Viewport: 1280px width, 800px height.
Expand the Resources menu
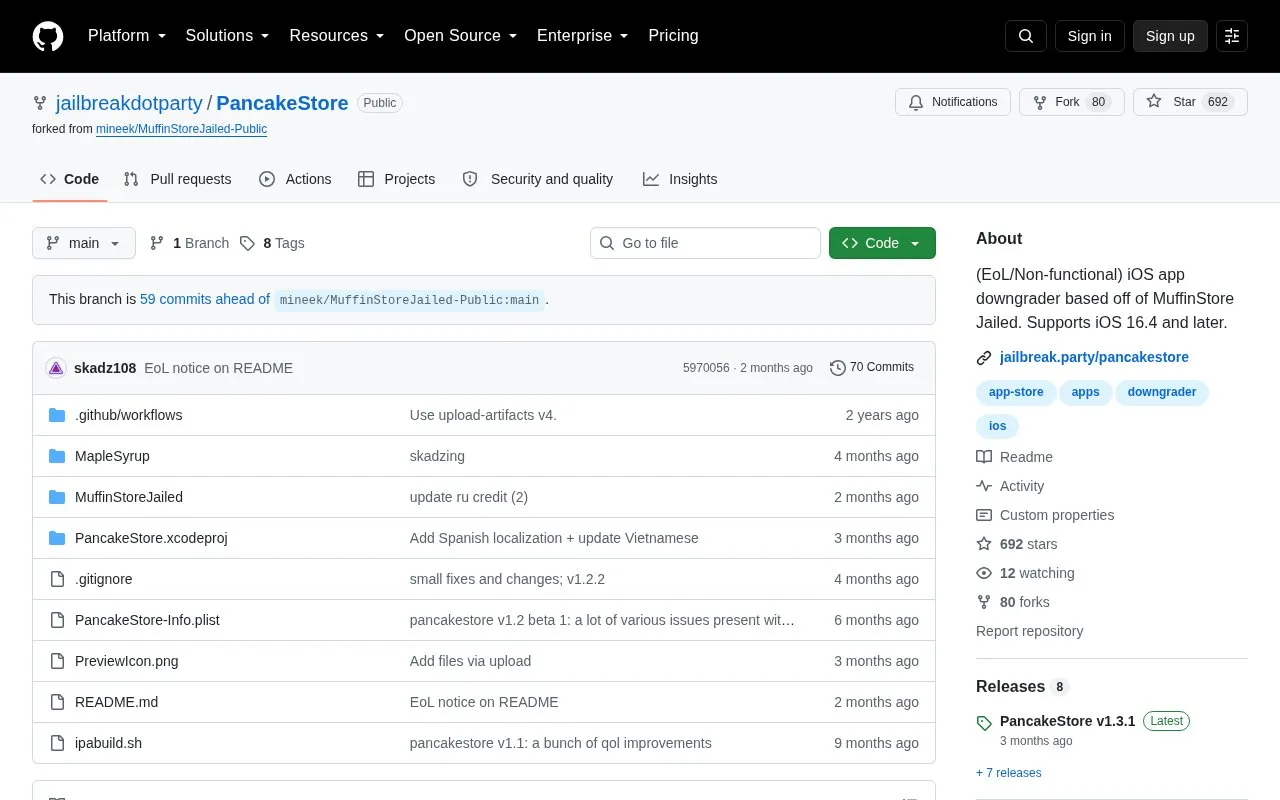[x=337, y=36]
